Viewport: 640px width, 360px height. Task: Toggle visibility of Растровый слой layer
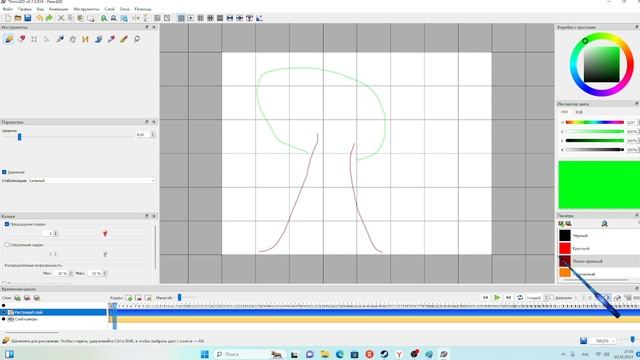[x=4, y=312]
